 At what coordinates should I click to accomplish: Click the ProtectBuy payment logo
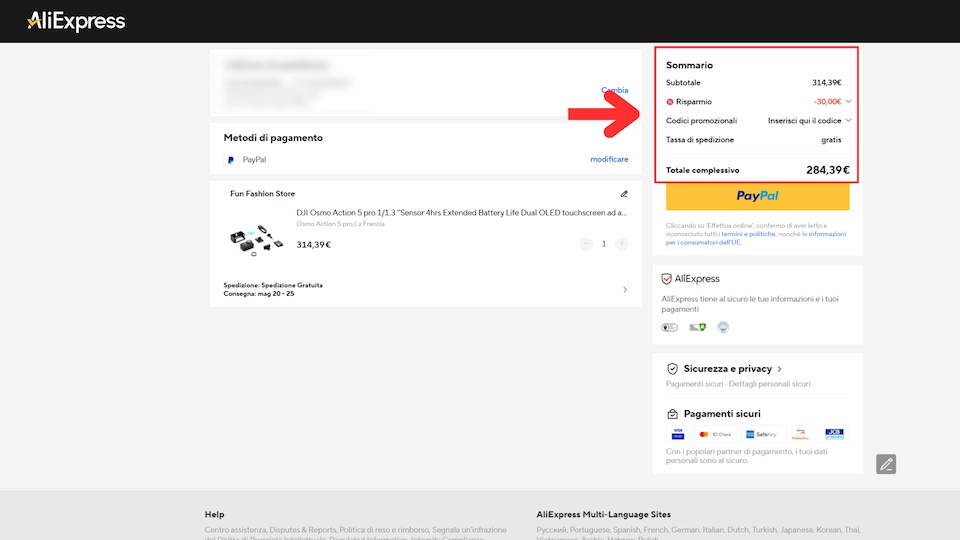pos(801,434)
